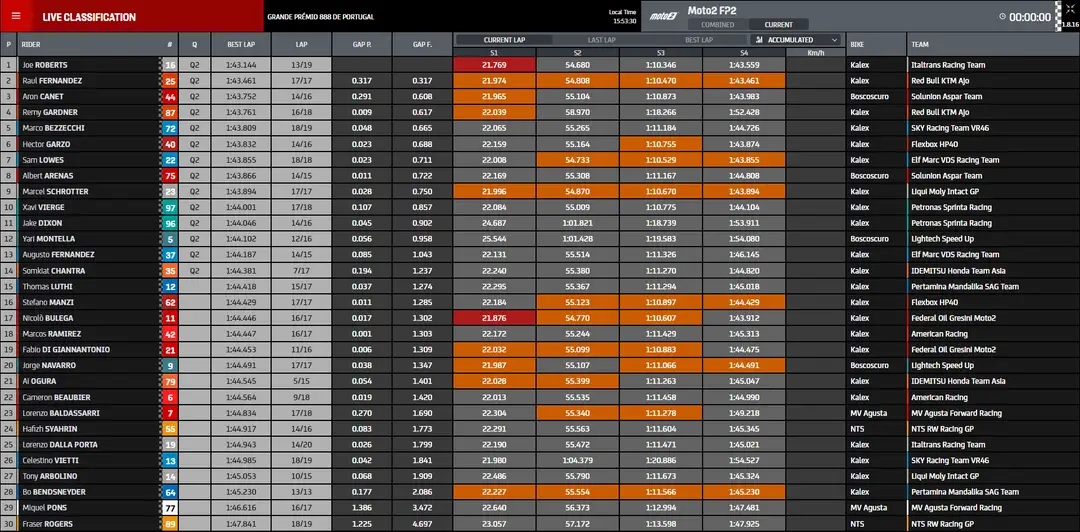
Task: Switch timing to COMBINED sessions
Action: 718,25
